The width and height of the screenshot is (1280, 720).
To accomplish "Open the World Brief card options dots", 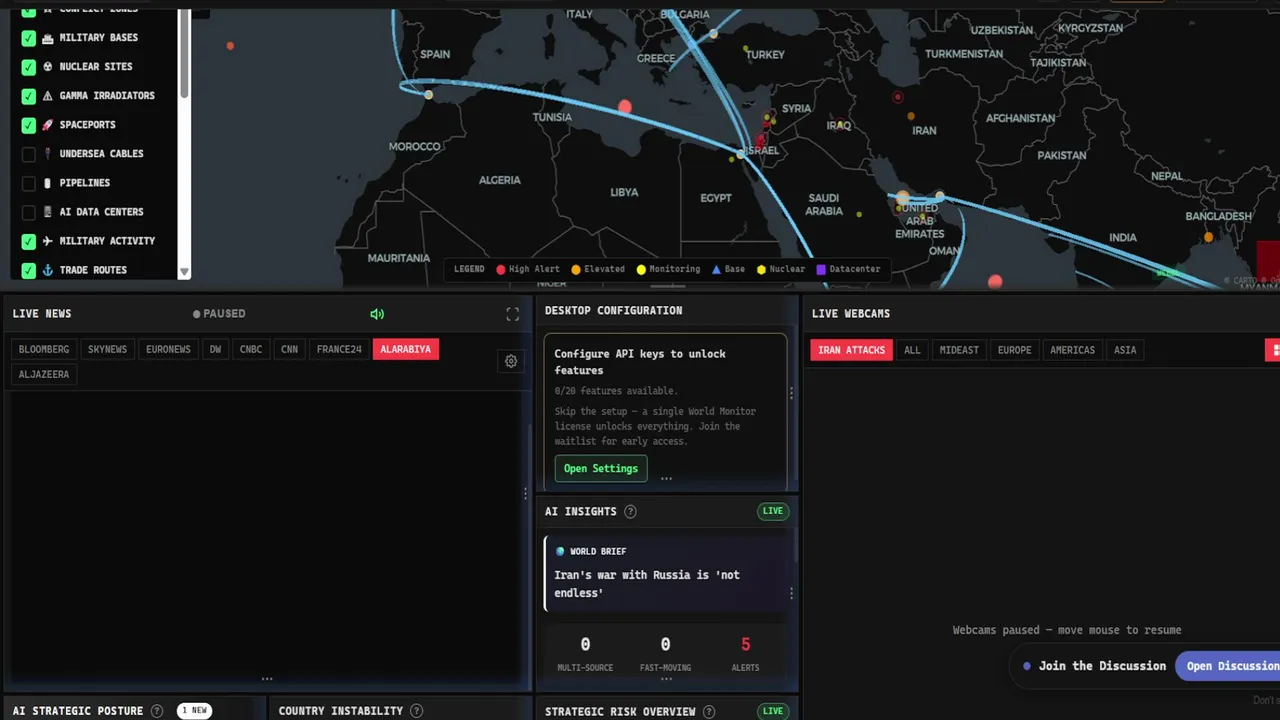I will tap(791, 593).
